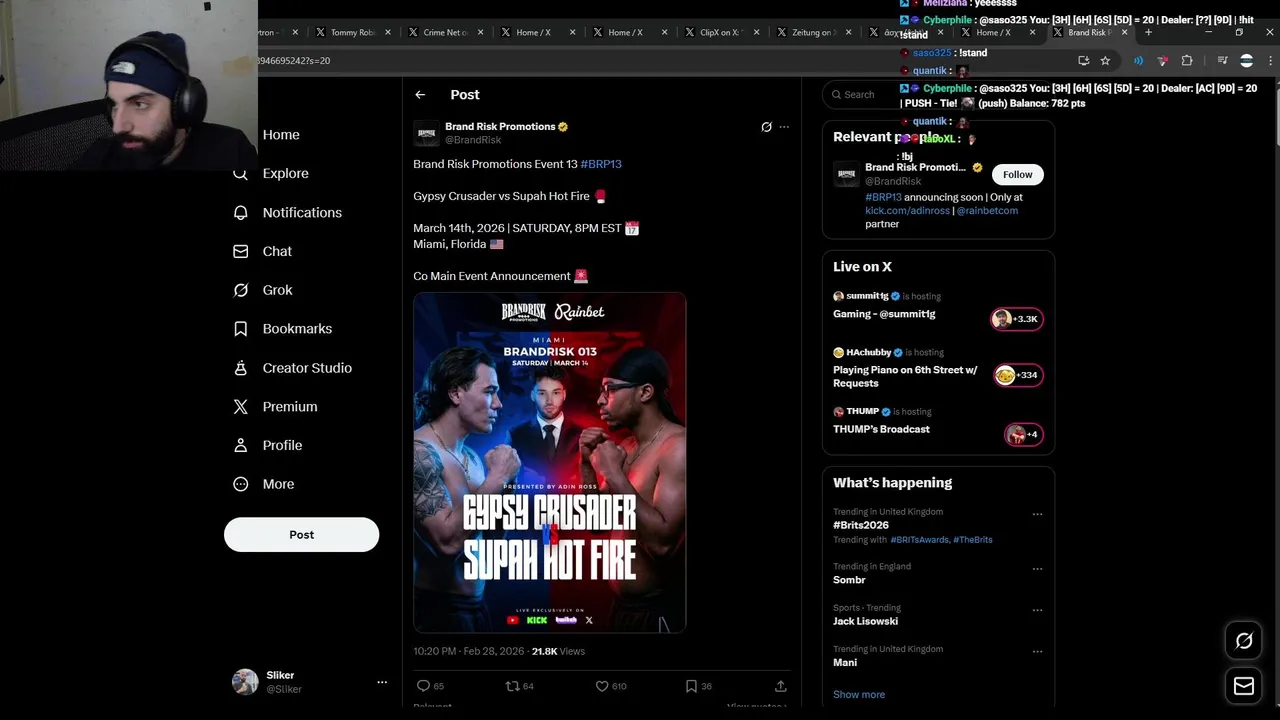1280x720 pixels.
Task: Open the @rainbetcom mention link
Action: (987, 211)
